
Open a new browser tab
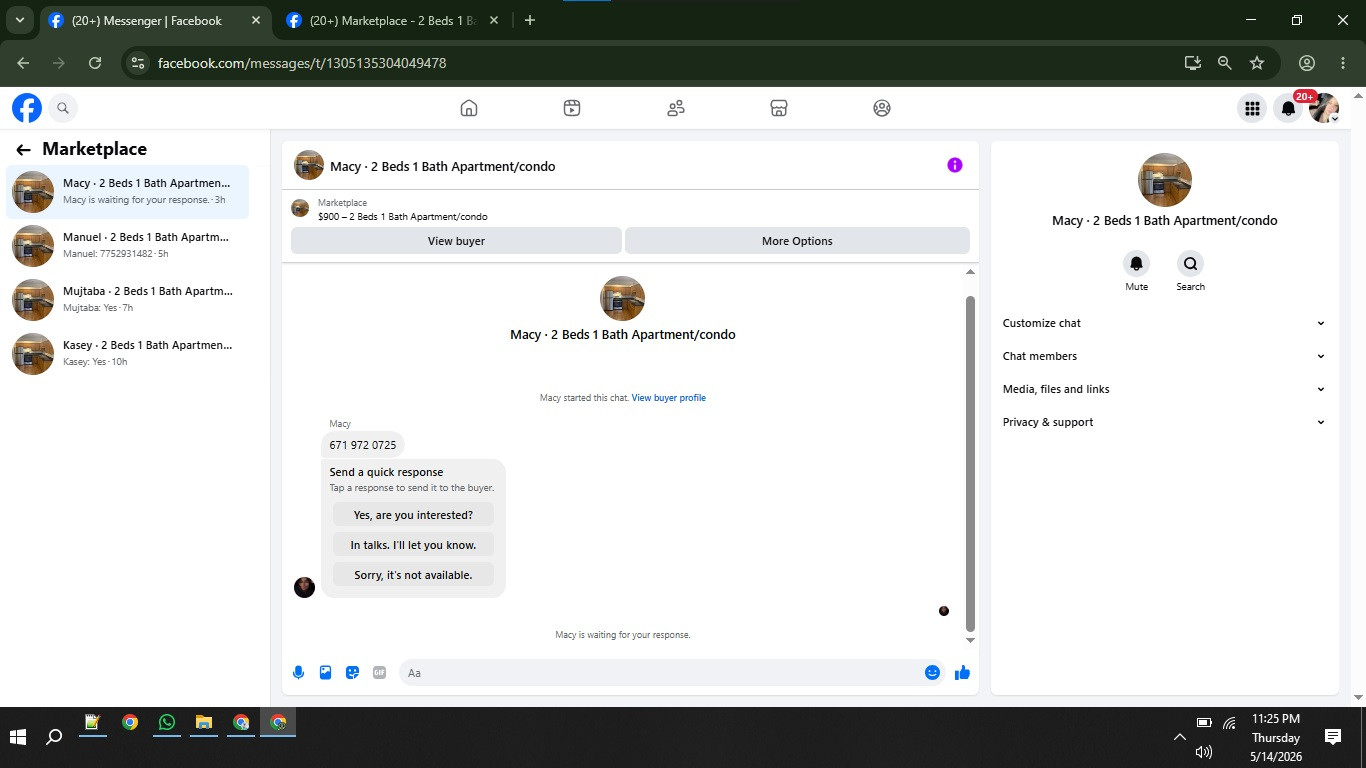coord(530,20)
